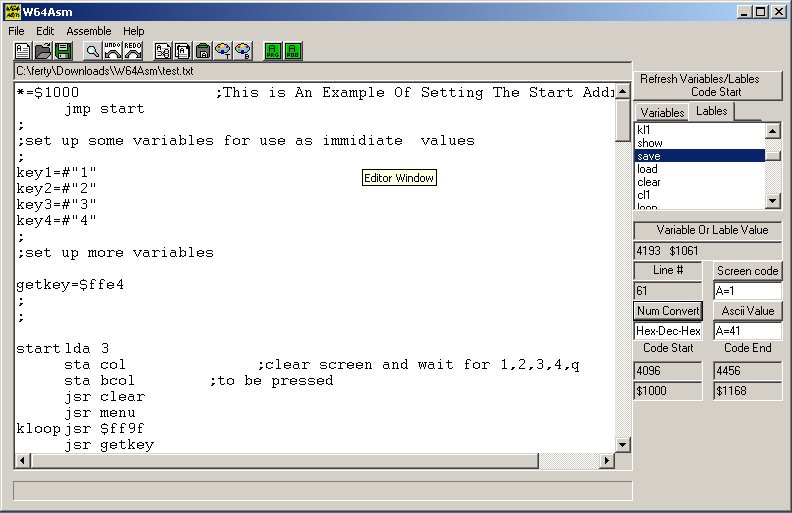Viewport: 792px width, 513px height.
Task: Click the status bar at window bottom
Action: point(323,490)
